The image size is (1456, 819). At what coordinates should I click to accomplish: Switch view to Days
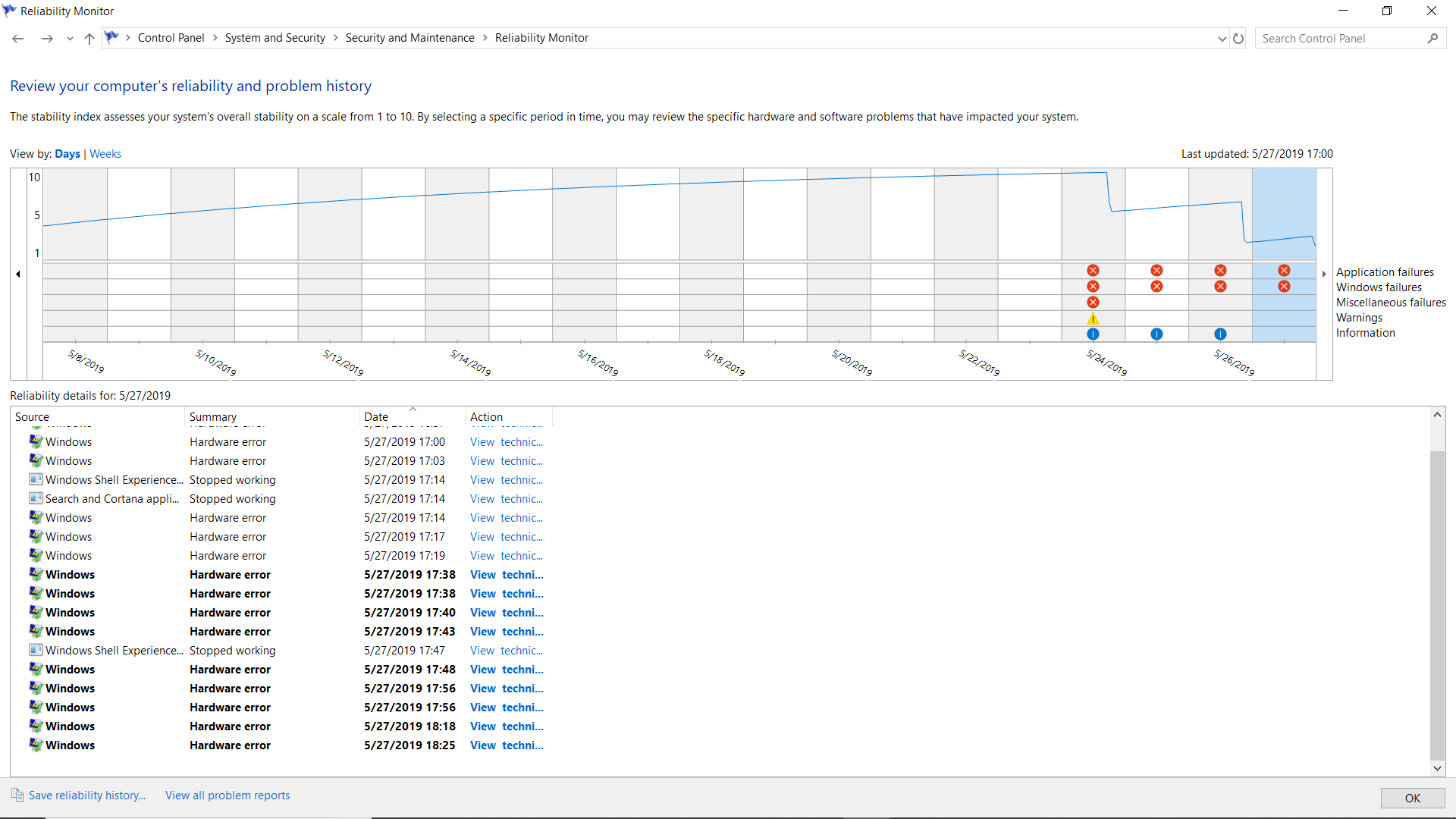[x=67, y=154]
